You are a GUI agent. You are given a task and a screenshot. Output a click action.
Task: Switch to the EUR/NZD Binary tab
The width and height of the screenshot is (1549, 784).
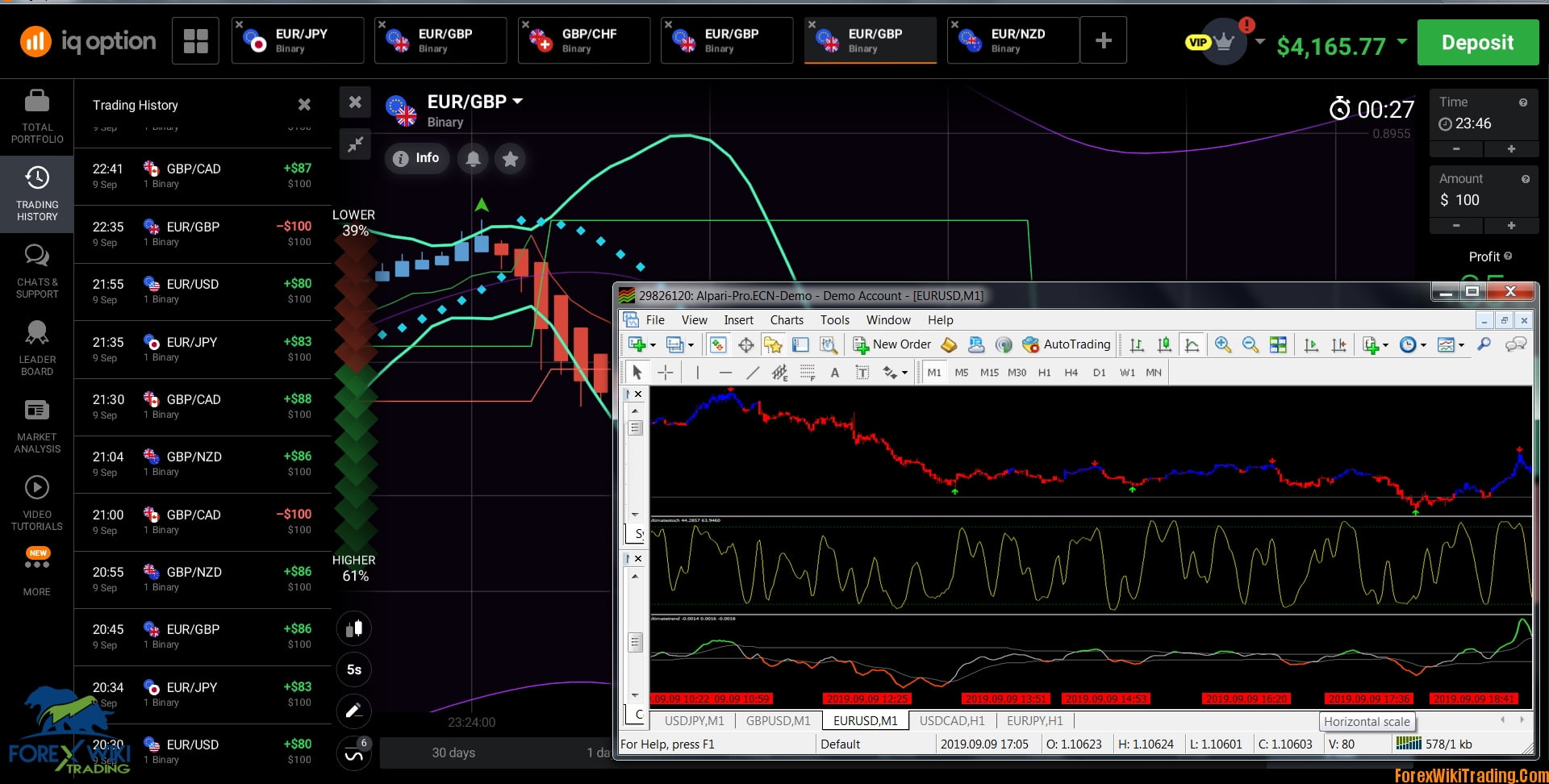pyautogui.click(x=1013, y=40)
